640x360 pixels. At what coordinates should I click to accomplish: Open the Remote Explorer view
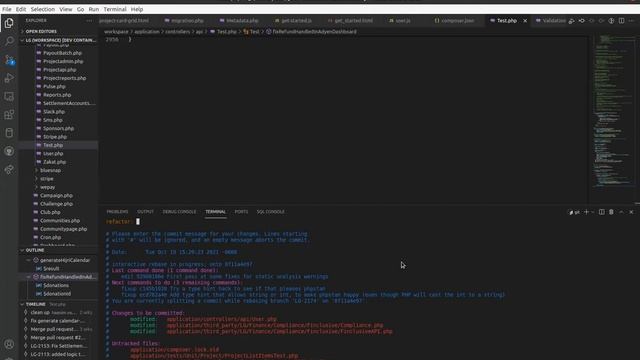[x=9, y=96]
